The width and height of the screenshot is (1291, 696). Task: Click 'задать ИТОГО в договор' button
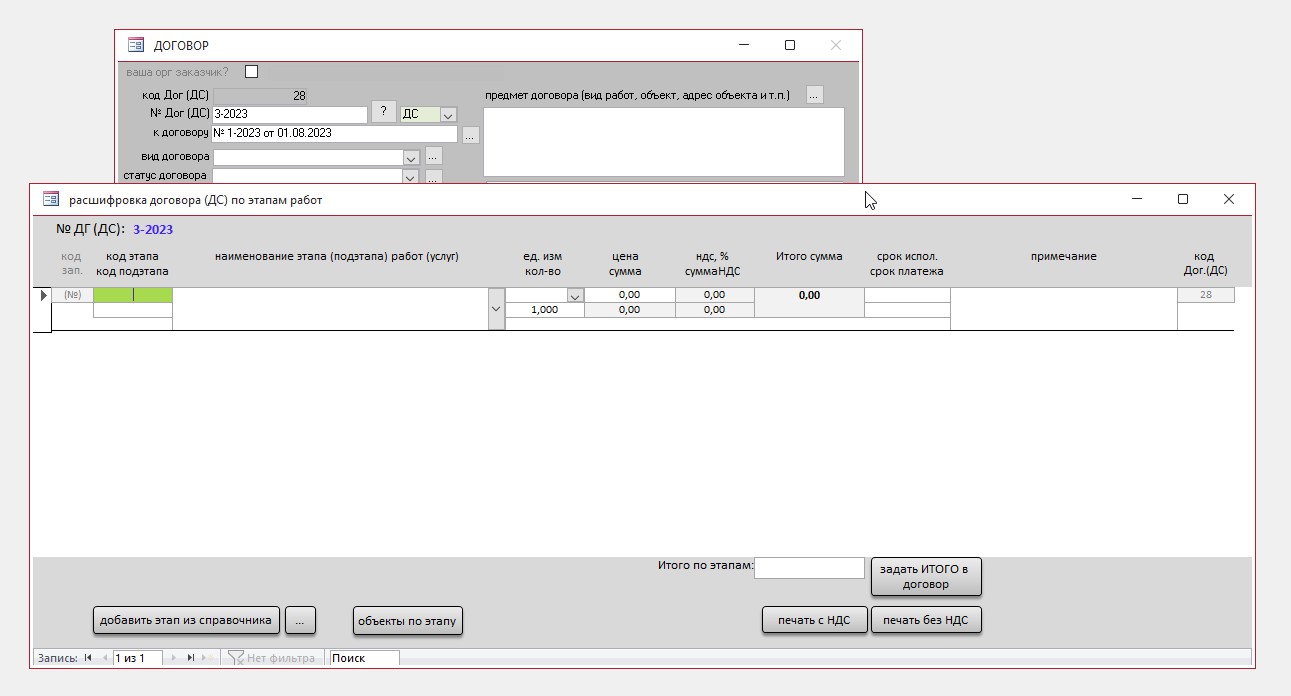coord(925,577)
